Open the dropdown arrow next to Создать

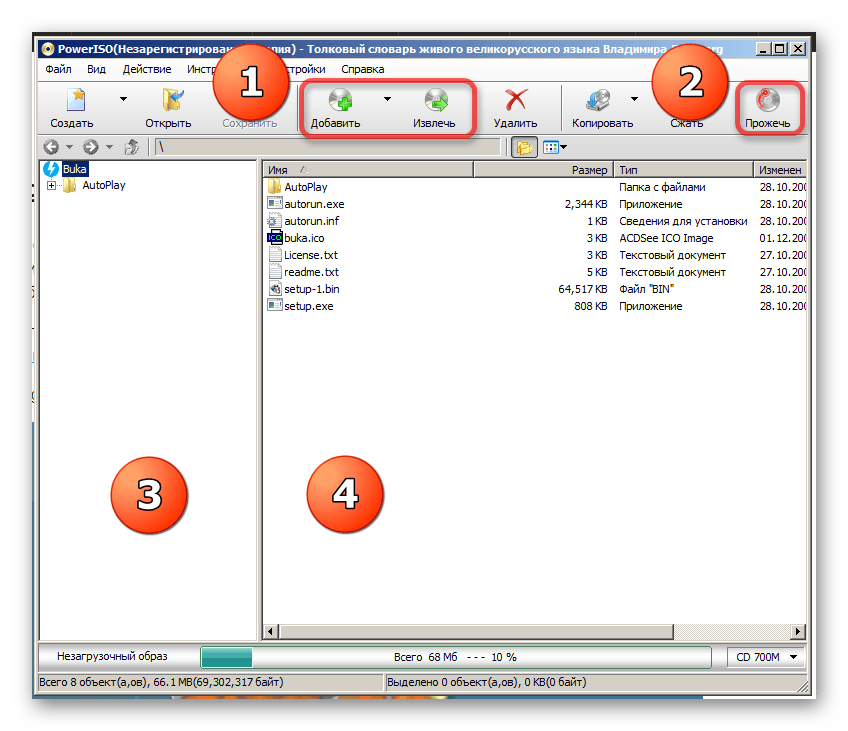pos(123,99)
